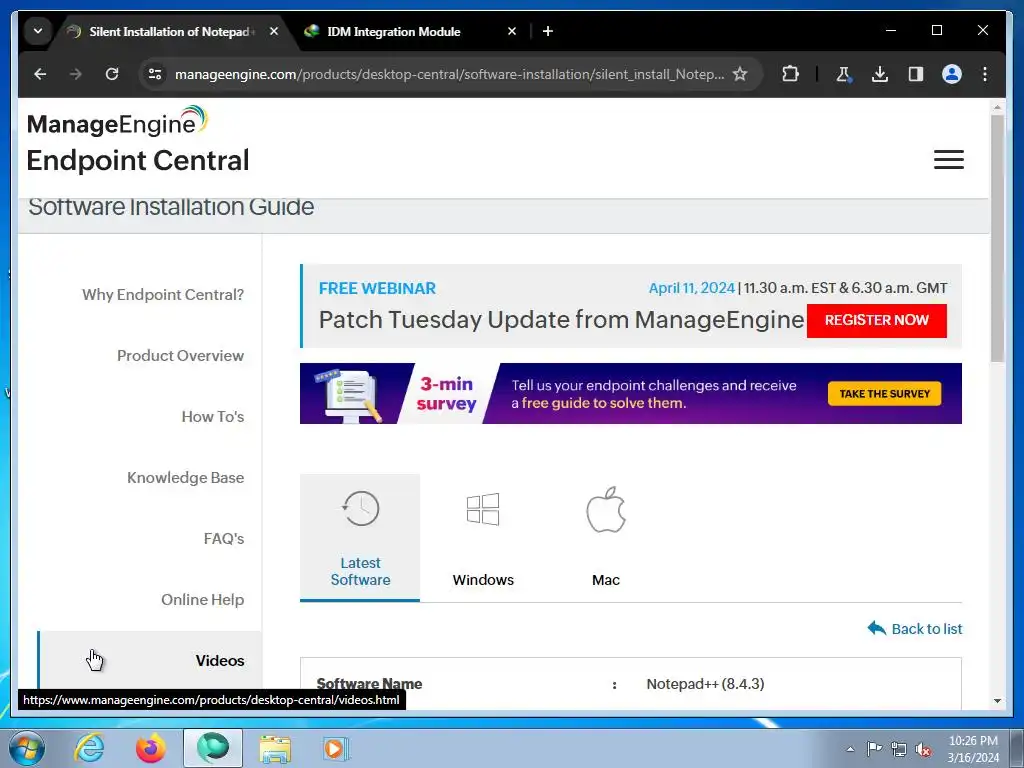The height and width of the screenshot is (768, 1024).
Task: Launch Firefox from the taskbar
Action: (151, 748)
